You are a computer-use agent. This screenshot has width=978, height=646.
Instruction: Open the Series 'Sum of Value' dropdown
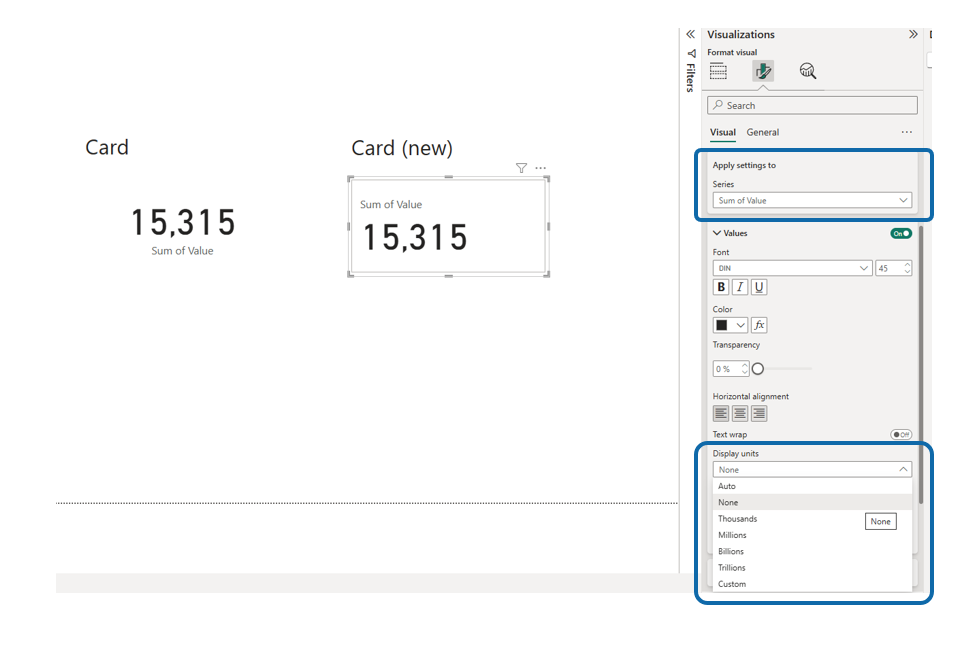812,200
